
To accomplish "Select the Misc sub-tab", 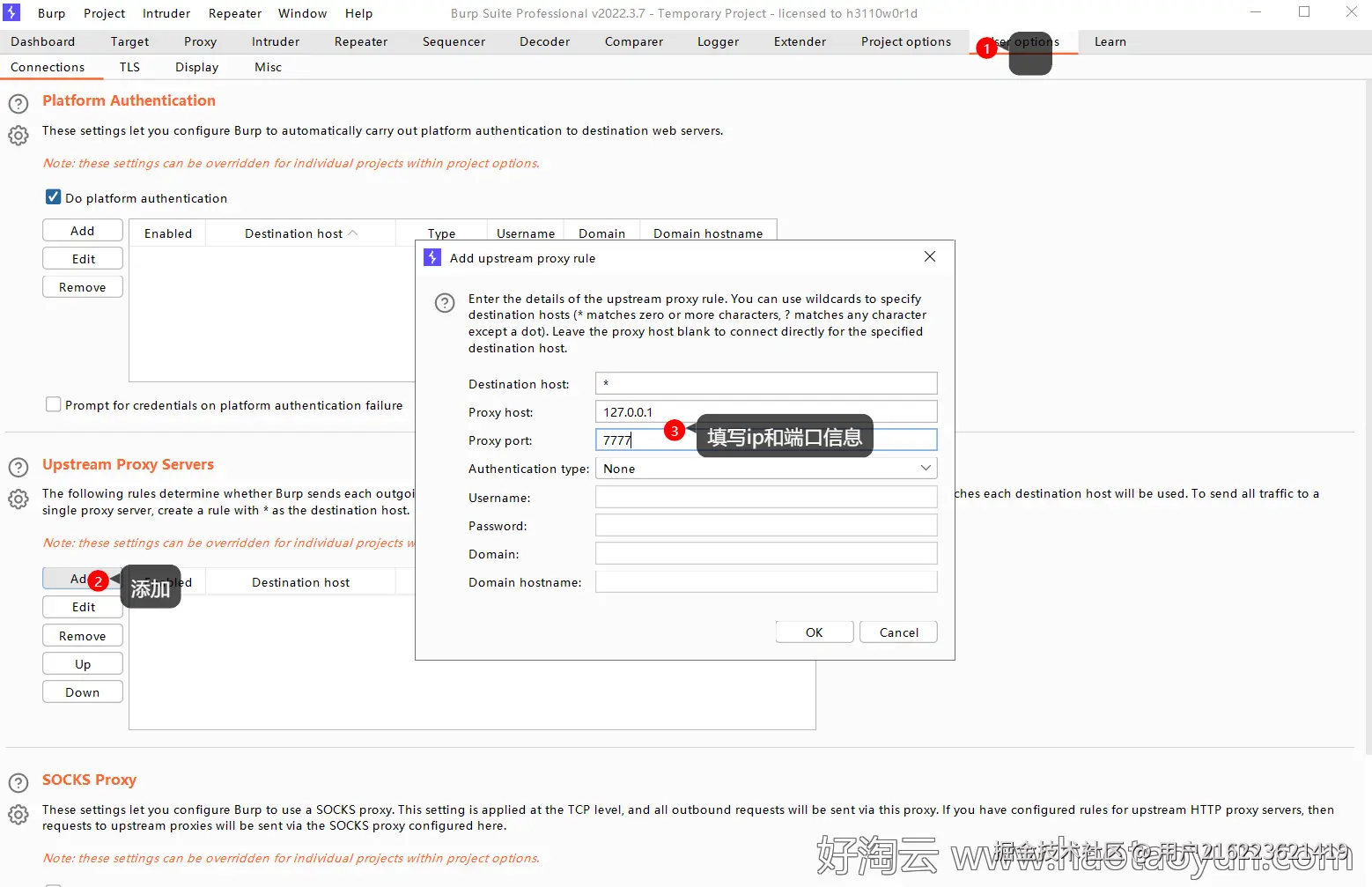I will [268, 67].
